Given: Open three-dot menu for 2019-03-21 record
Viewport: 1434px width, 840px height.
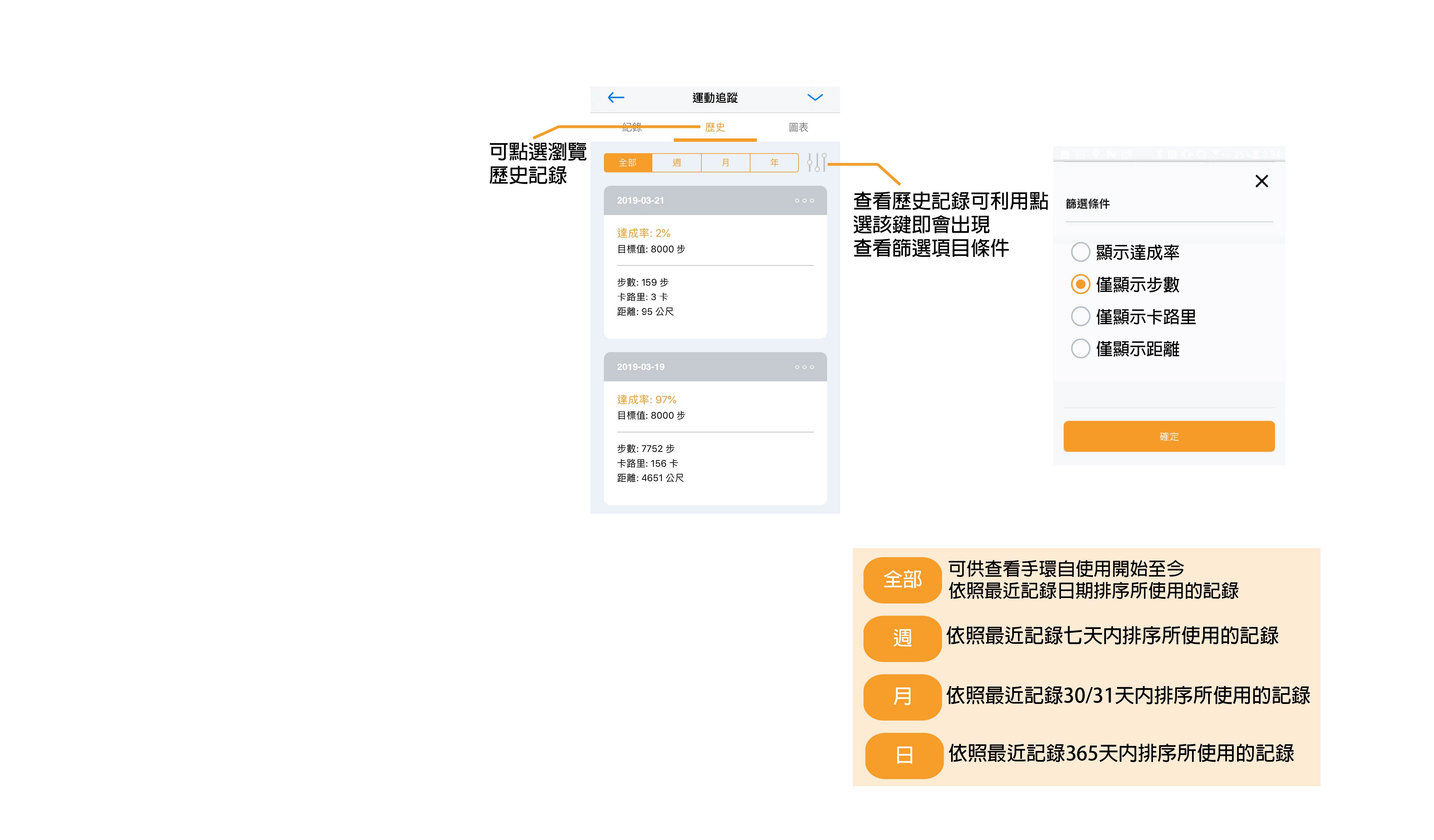Looking at the screenshot, I should 804,201.
